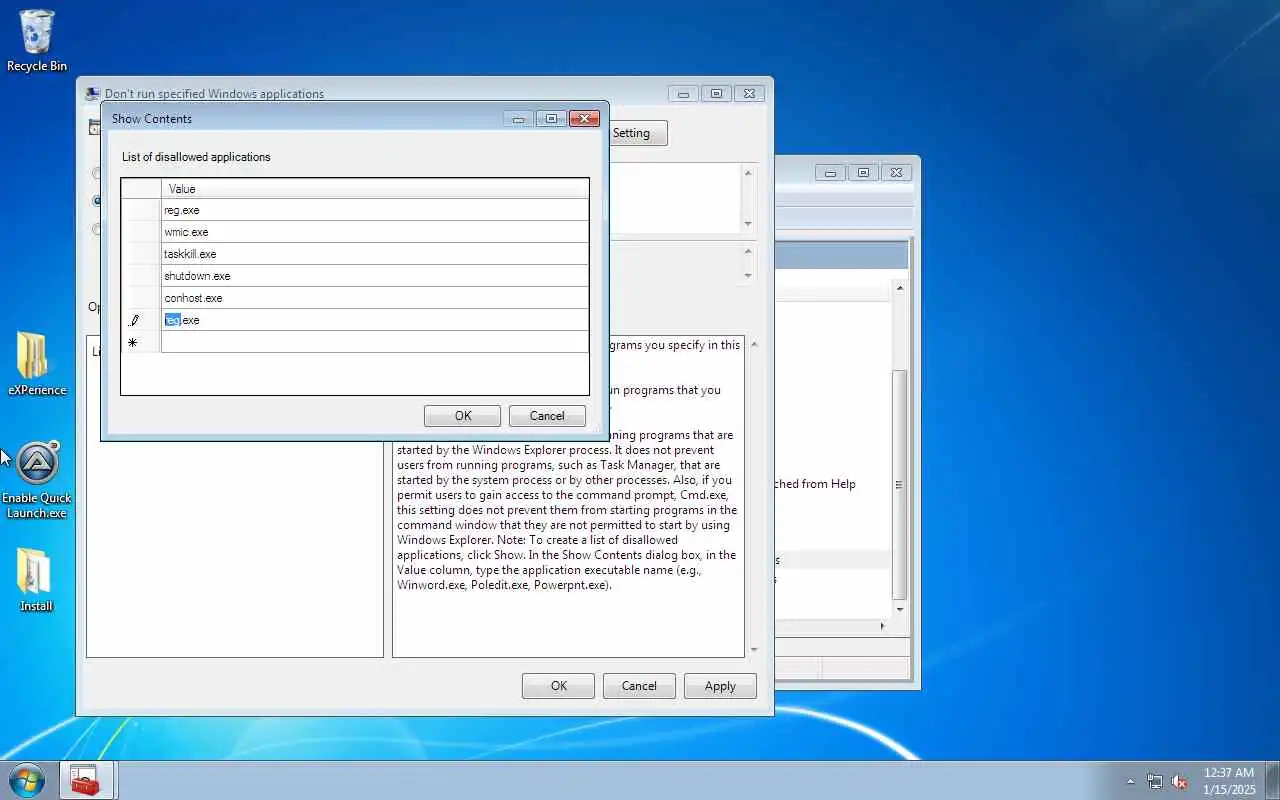Click the row header beside taskkill.exe

point(141,254)
